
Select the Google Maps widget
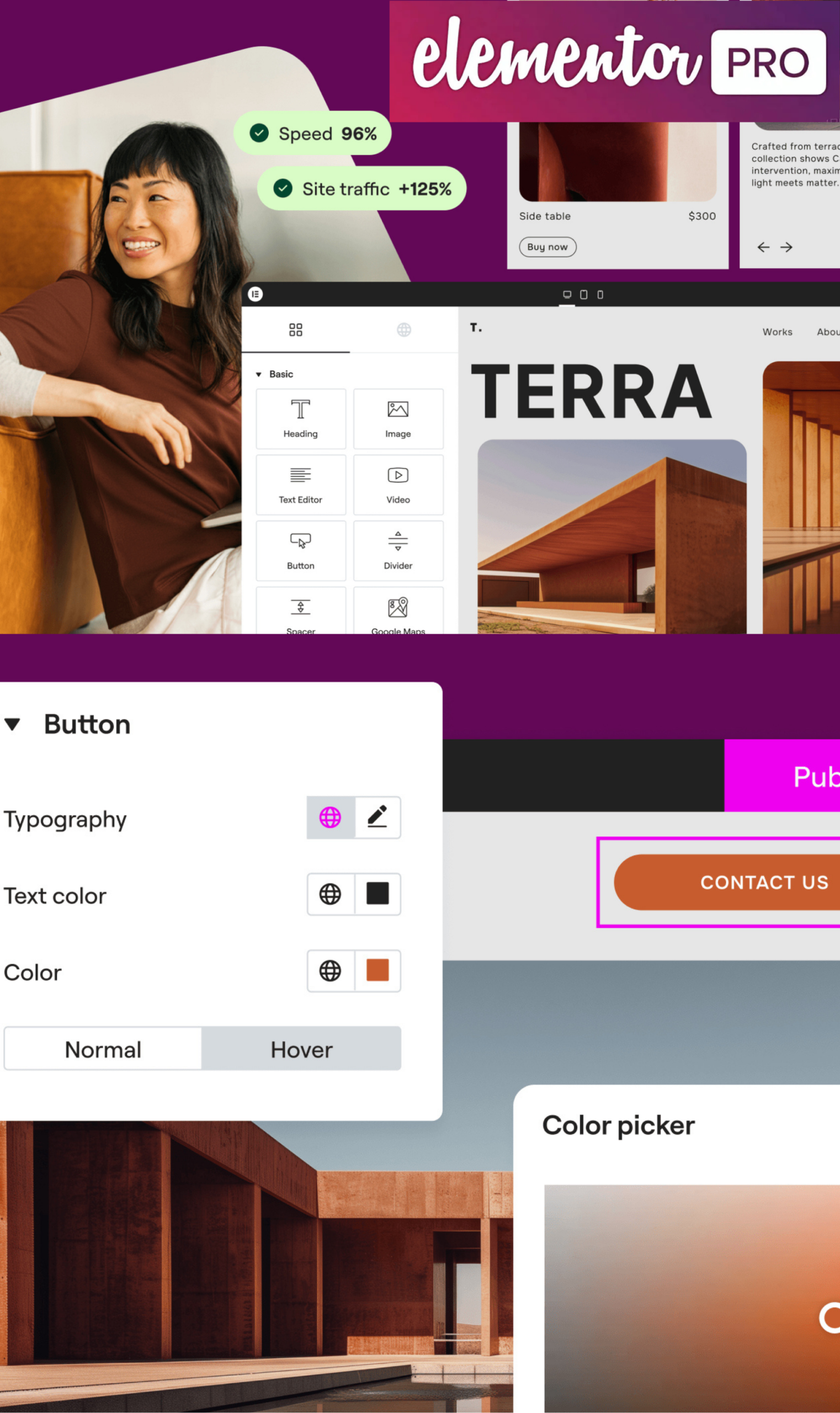click(x=398, y=610)
